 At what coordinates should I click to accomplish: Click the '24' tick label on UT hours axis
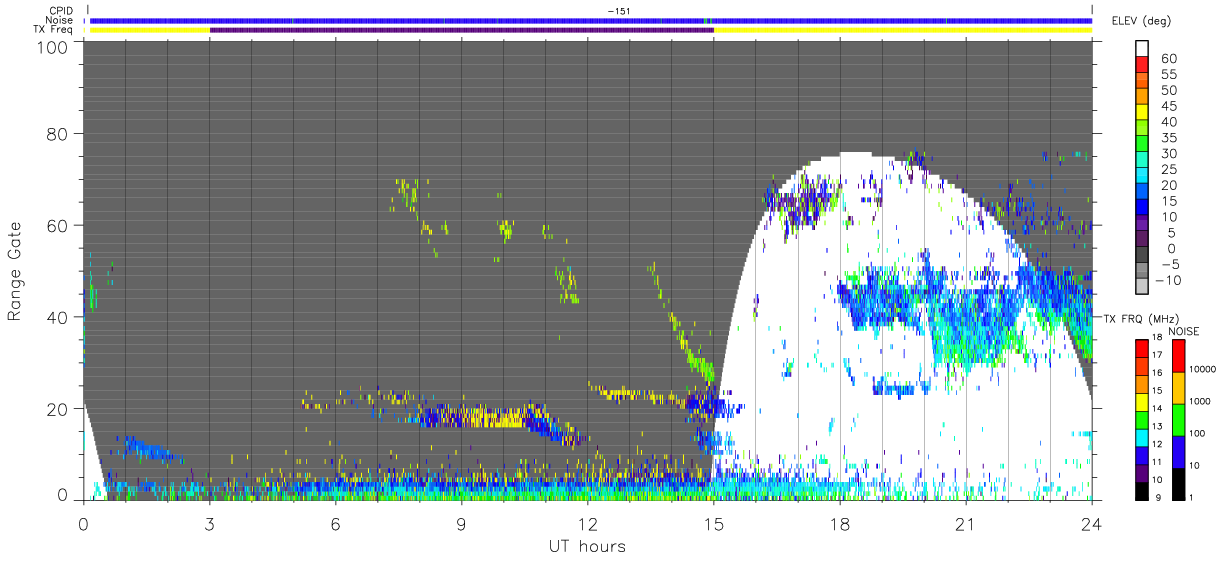click(x=1091, y=524)
